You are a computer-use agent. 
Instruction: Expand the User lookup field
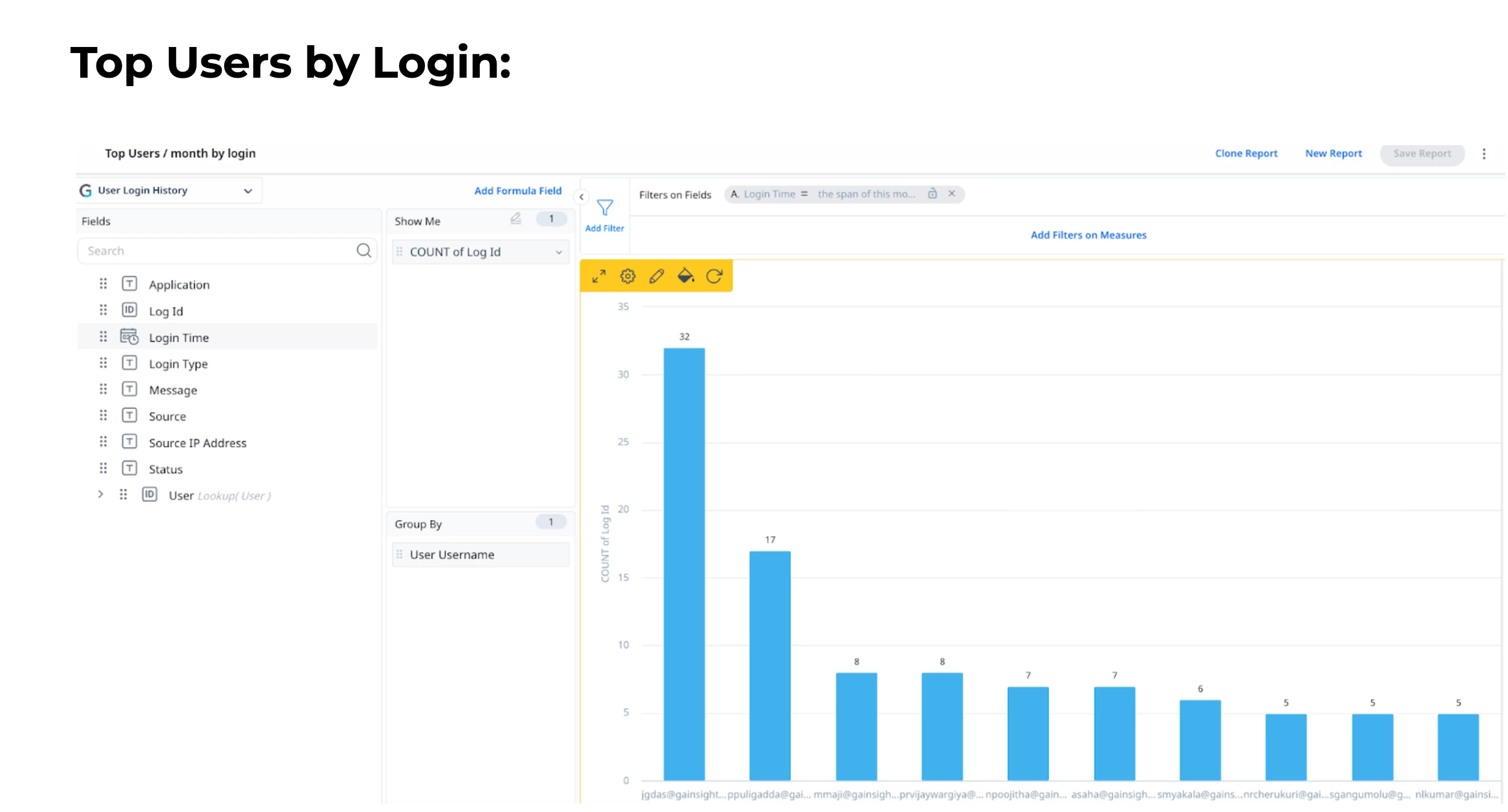pos(101,495)
